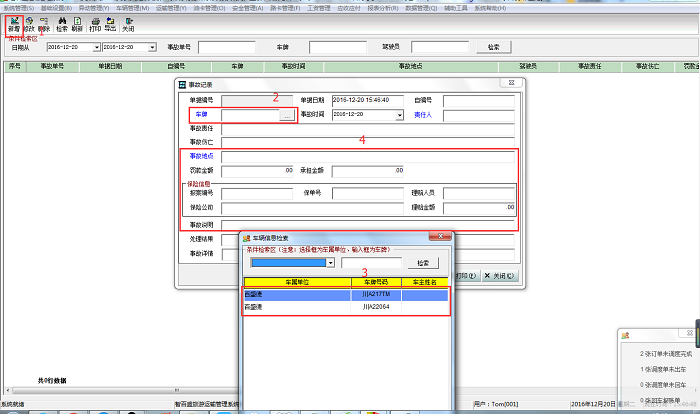
Task: Click the 新增 (Add new) toolbar icon
Action: click(13, 23)
